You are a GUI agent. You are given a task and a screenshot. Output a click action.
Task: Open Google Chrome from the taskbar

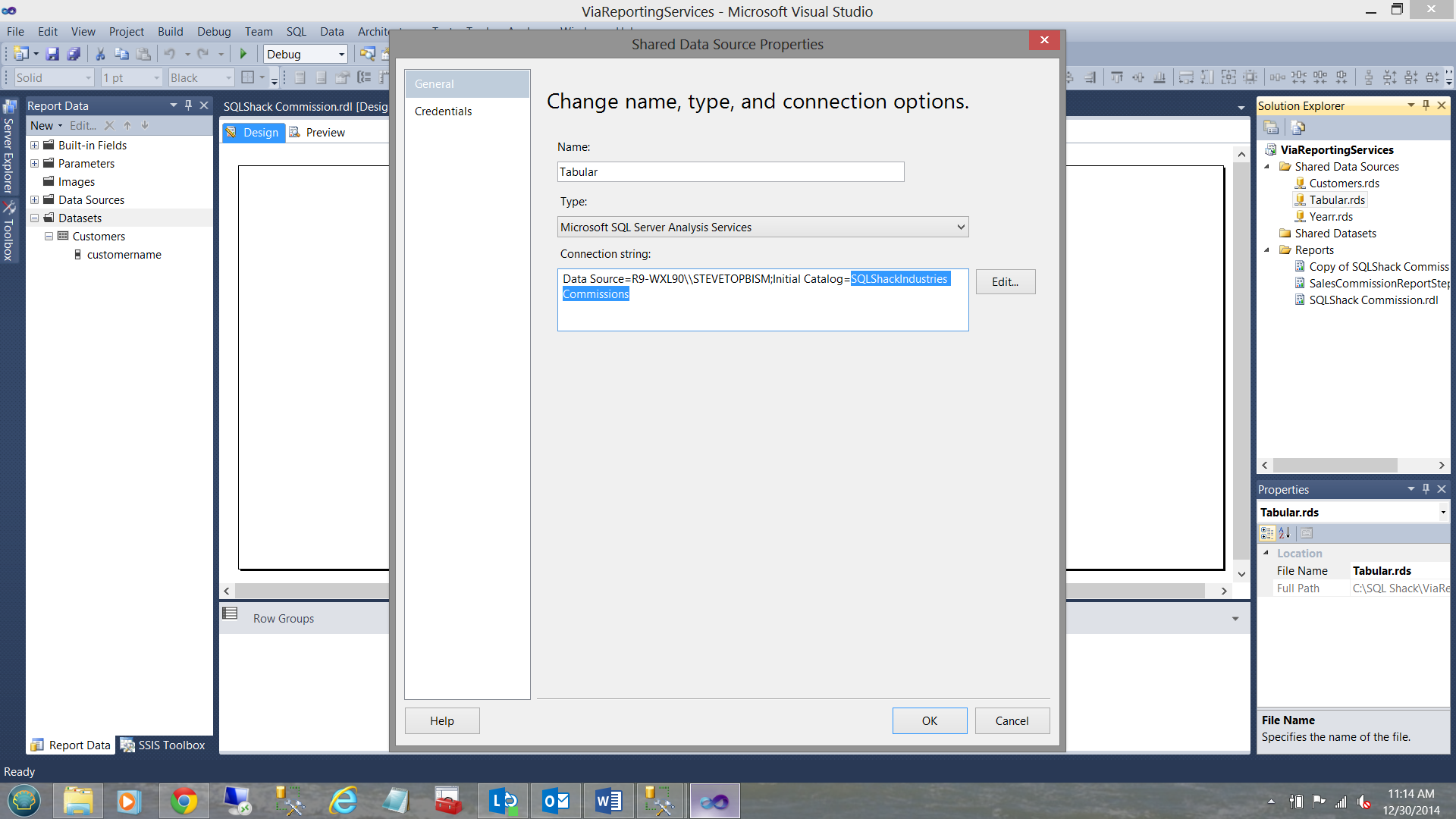click(184, 801)
